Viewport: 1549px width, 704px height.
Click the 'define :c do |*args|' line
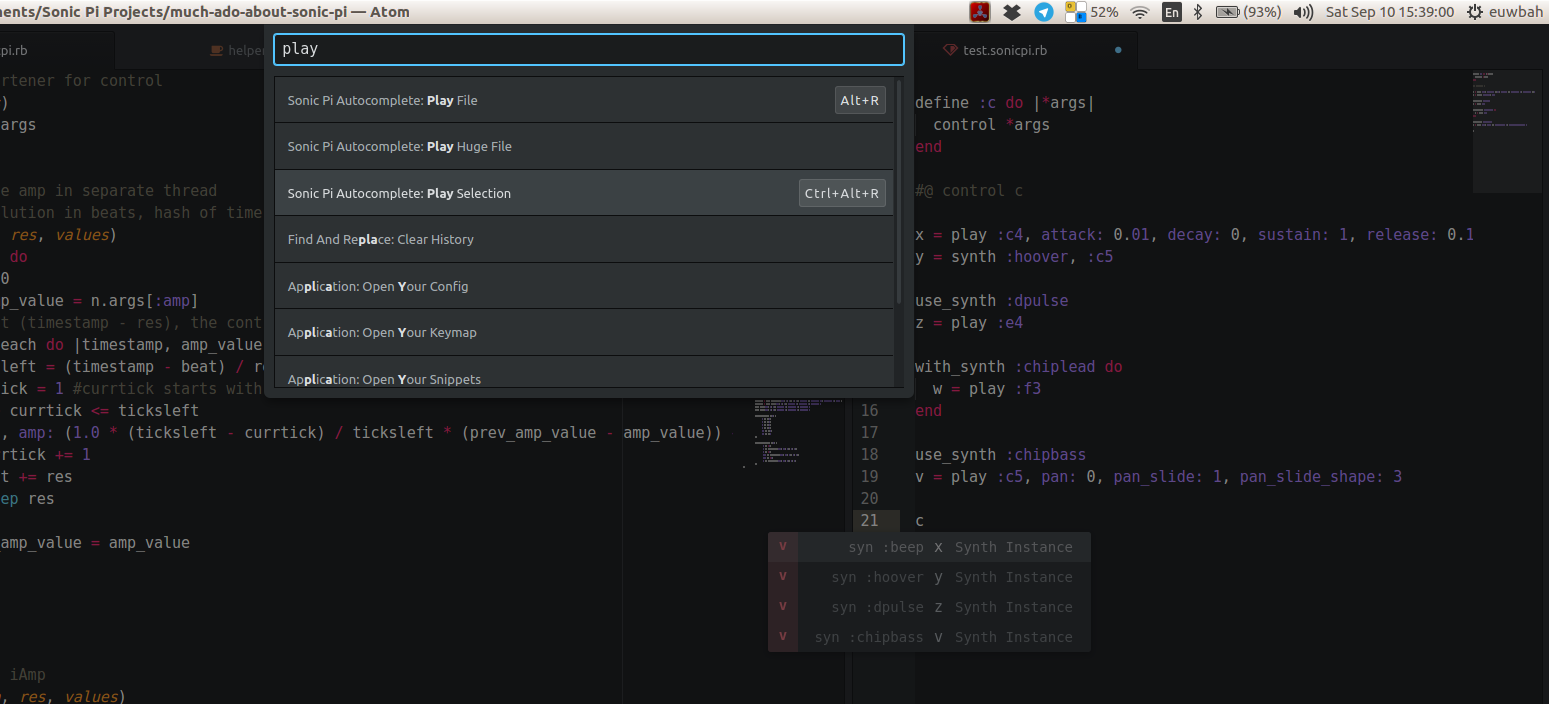coord(1005,102)
